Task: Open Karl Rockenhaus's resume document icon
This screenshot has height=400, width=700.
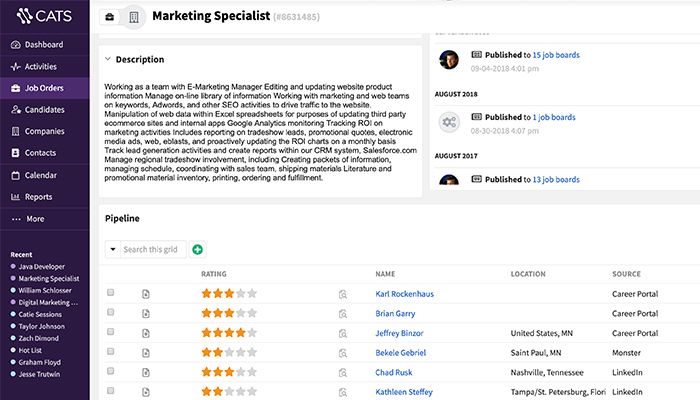Action: (145, 294)
